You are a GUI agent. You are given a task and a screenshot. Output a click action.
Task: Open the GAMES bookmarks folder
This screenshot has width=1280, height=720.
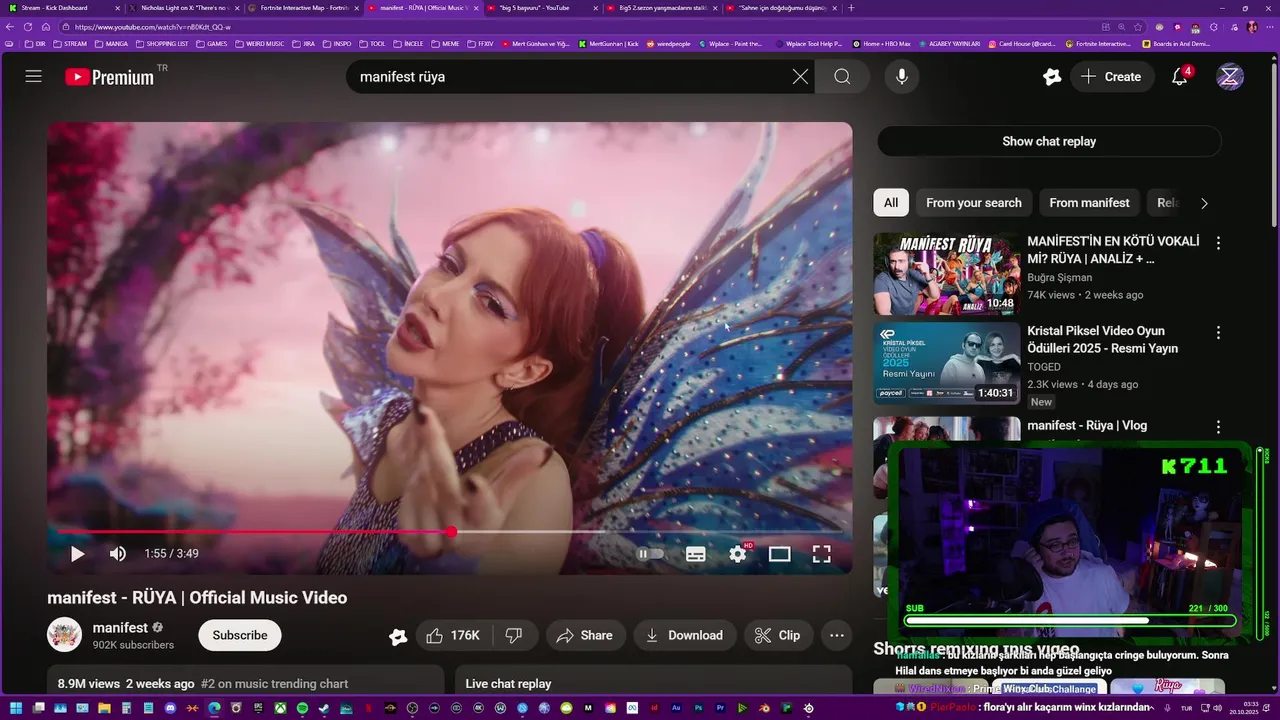pos(212,44)
